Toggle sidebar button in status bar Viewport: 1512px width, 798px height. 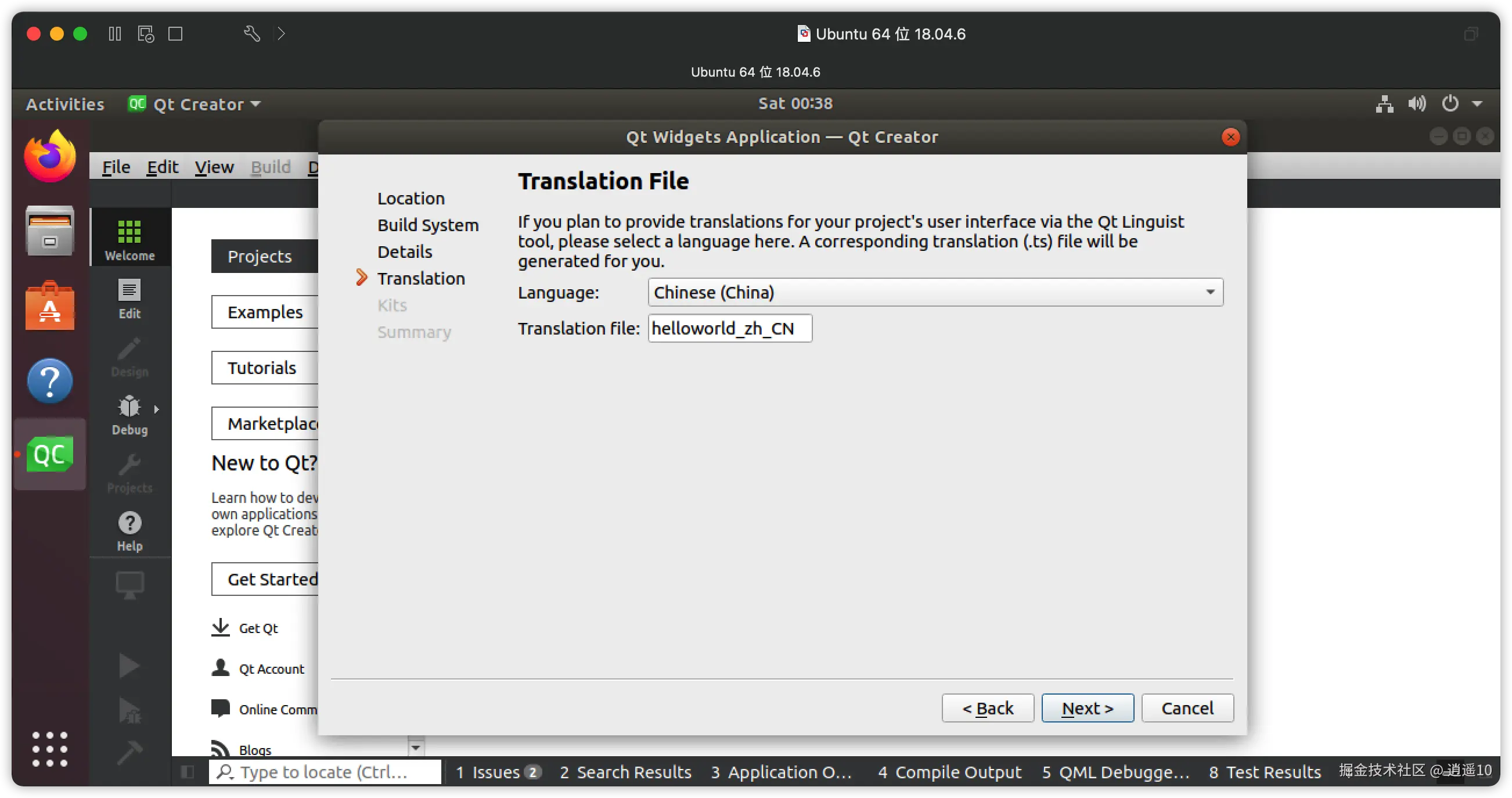187,772
